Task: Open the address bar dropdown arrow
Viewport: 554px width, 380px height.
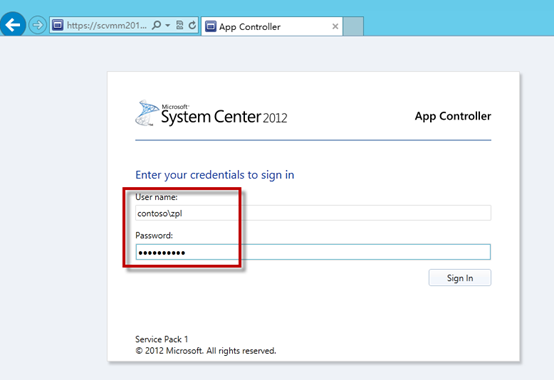Action: 168,25
